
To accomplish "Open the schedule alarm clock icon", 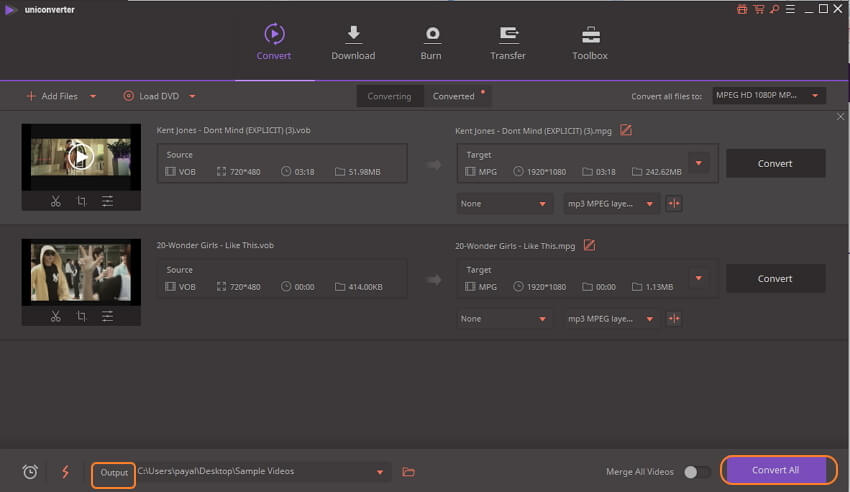I will point(30,472).
